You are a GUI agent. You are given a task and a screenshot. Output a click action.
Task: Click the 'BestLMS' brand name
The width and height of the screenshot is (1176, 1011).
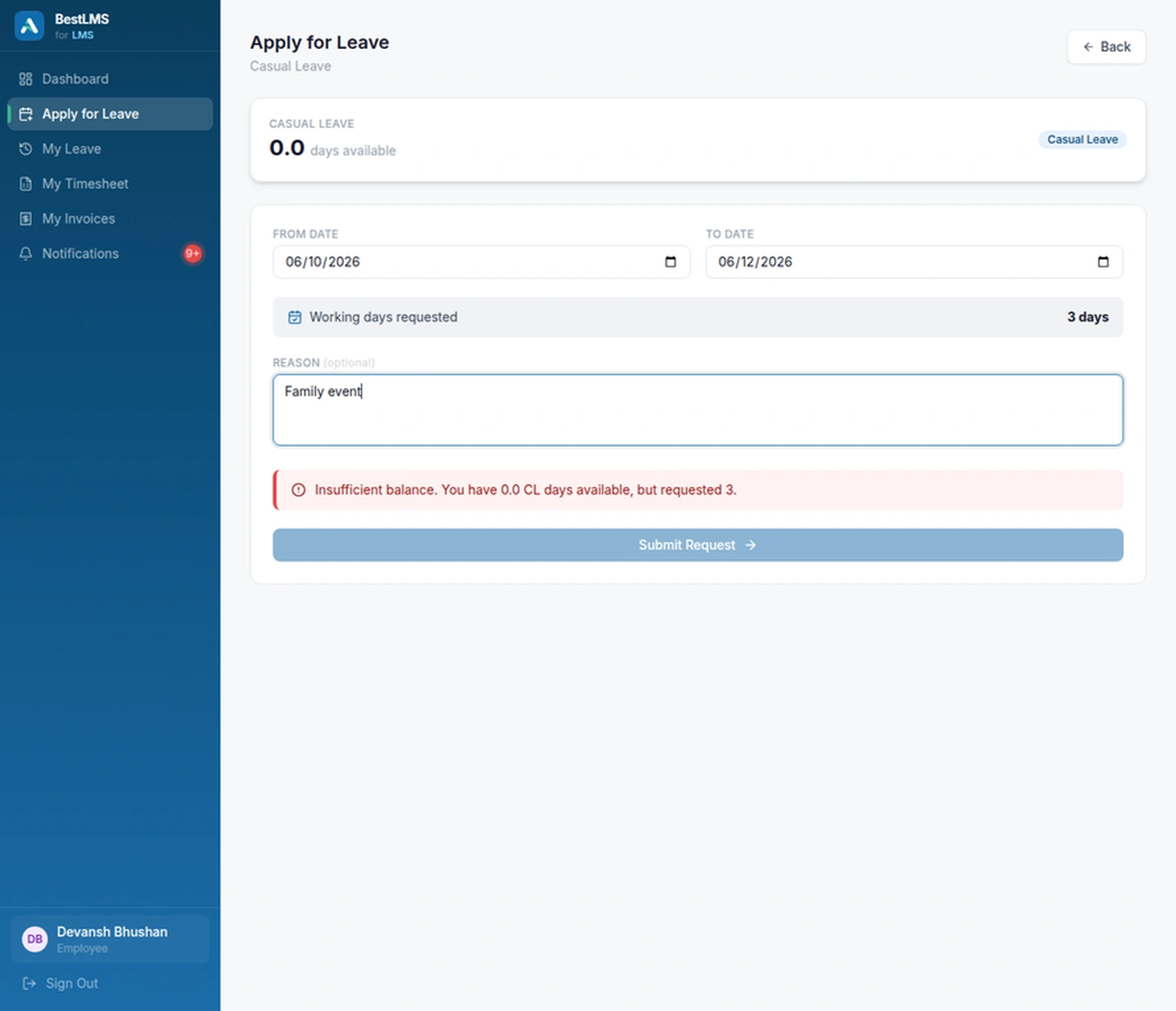[82, 19]
